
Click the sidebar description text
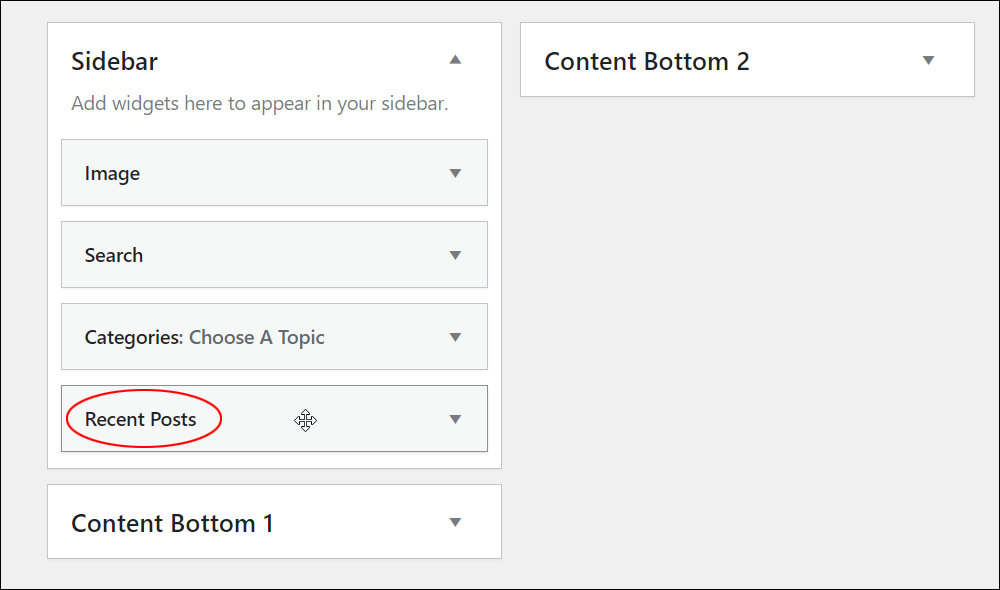(x=260, y=103)
